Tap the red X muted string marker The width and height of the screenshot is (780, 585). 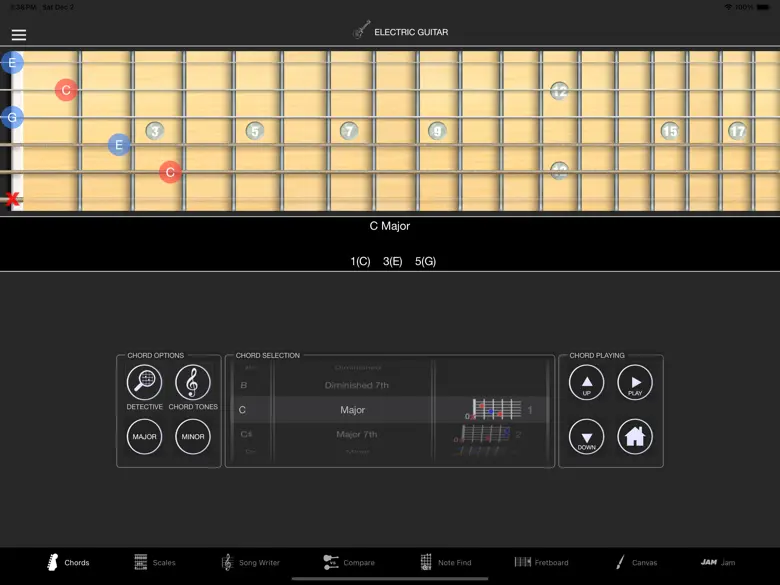tap(12, 199)
